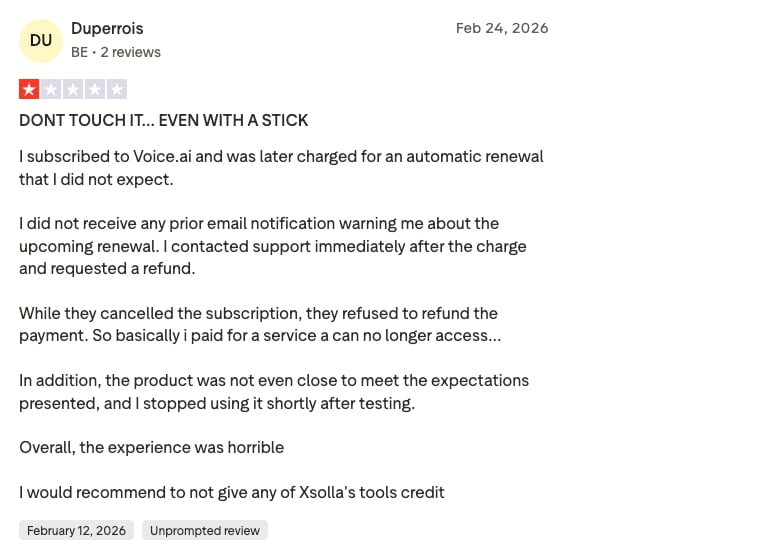This screenshot has height=550, width=777.
Task: Click the sentence about product expectations
Action: click(274, 391)
